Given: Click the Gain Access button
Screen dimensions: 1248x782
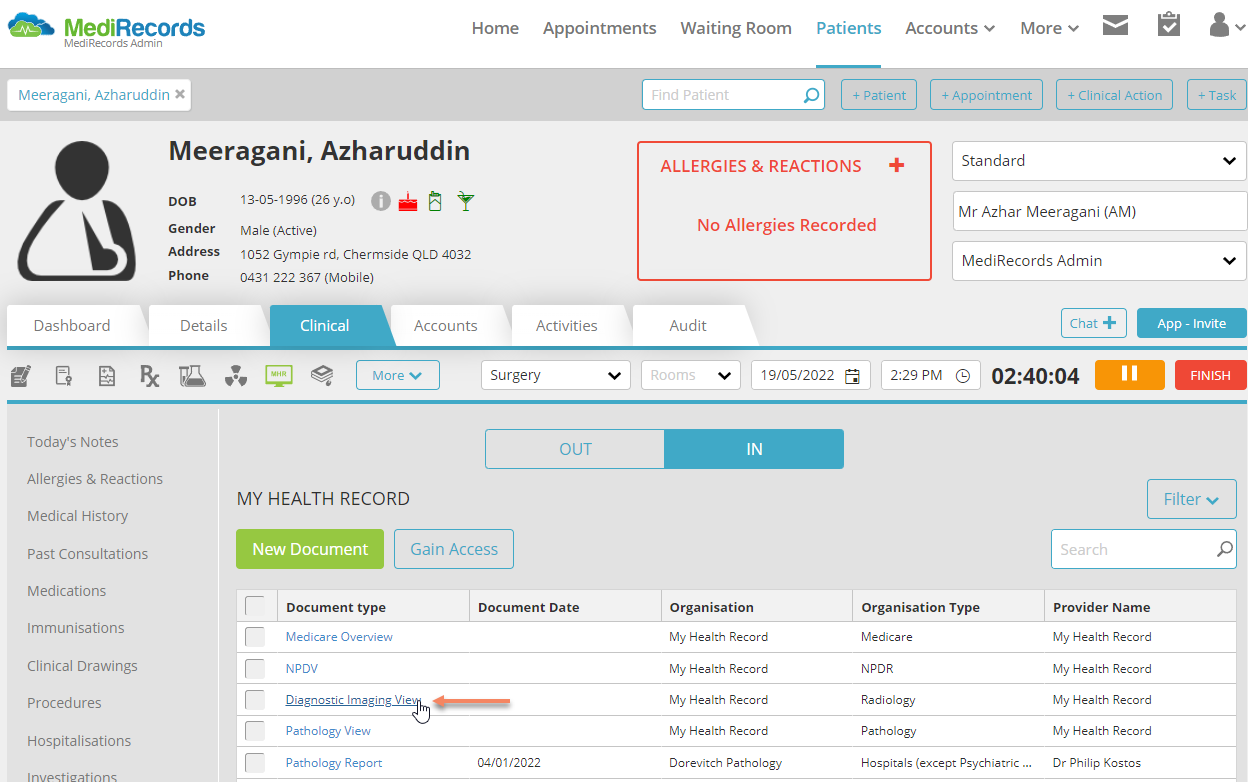Looking at the screenshot, I should (454, 549).
